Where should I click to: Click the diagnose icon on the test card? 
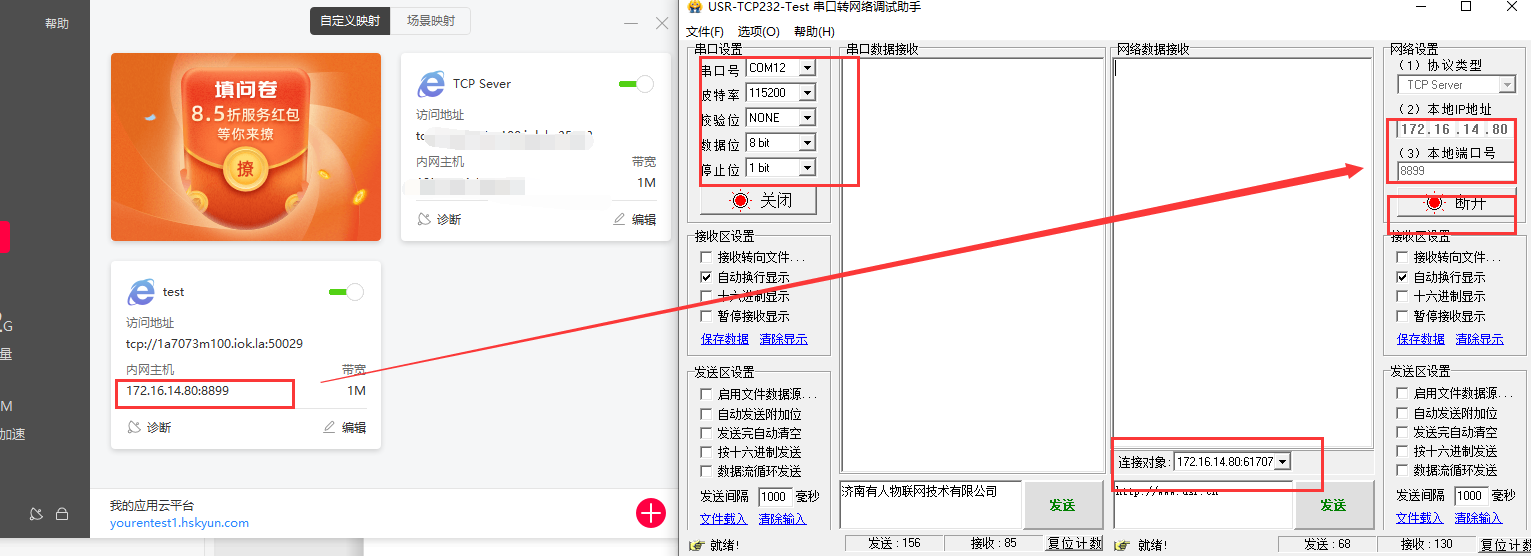click(x=135, y=427)
